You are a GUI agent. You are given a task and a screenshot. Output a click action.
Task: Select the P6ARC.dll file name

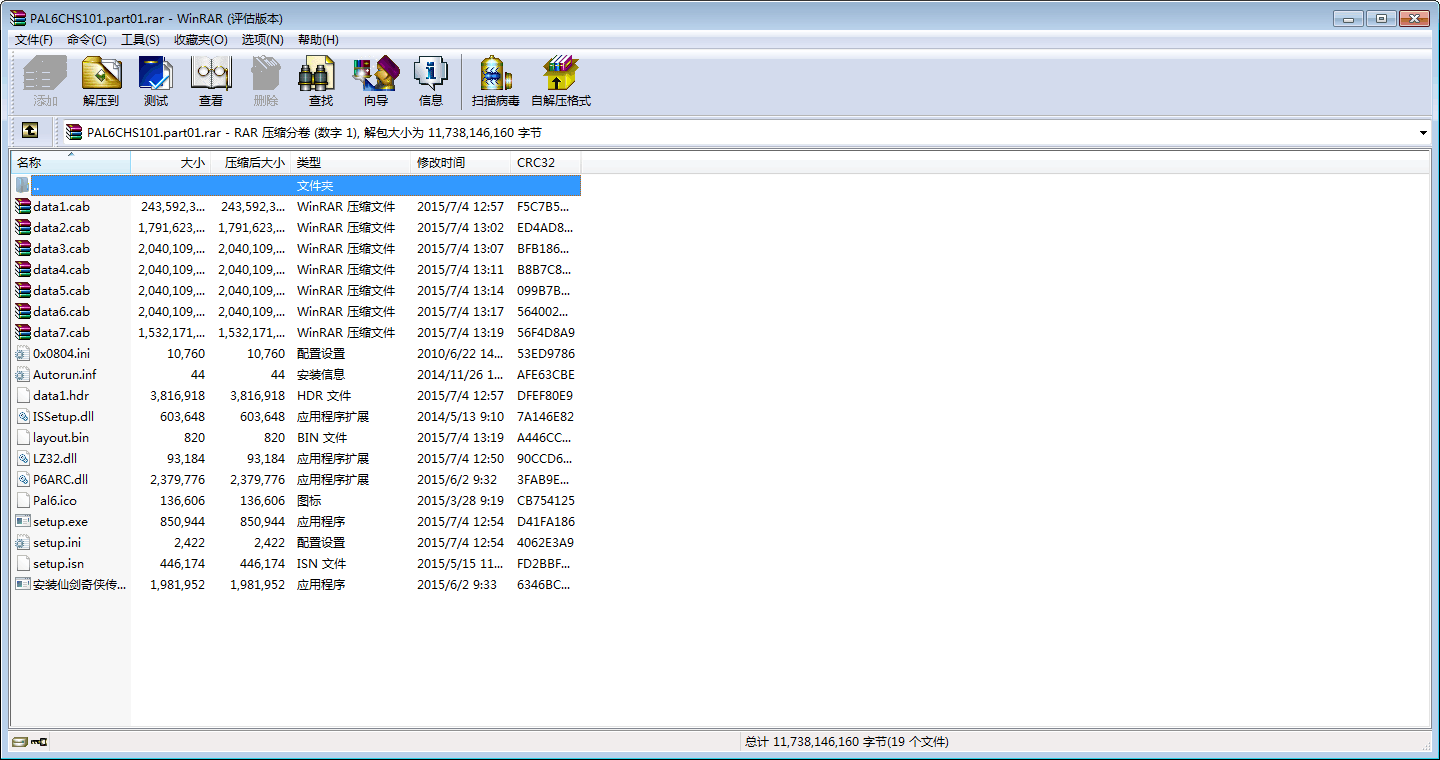point(60,479)
